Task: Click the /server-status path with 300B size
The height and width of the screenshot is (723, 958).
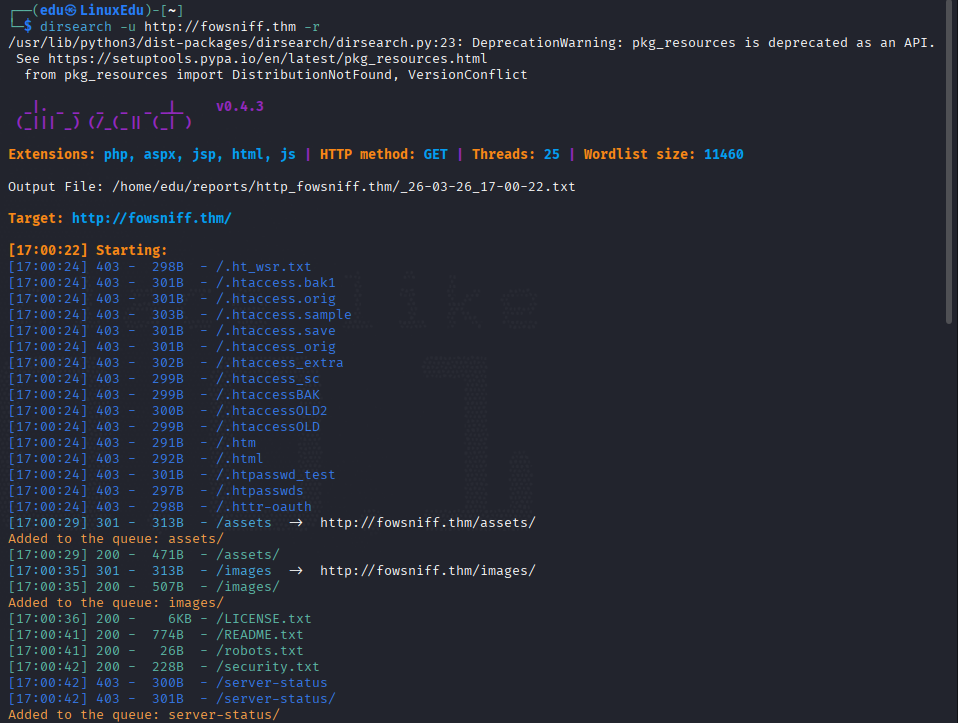Action: click(271, 682)
